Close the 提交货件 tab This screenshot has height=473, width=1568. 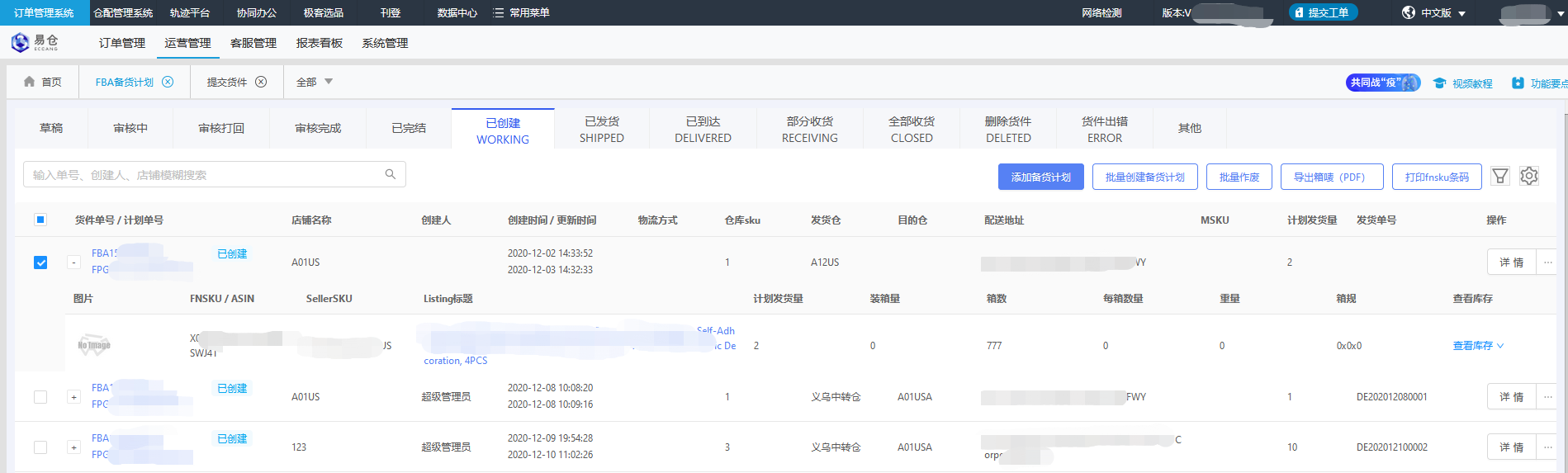[x=261, y=82]
